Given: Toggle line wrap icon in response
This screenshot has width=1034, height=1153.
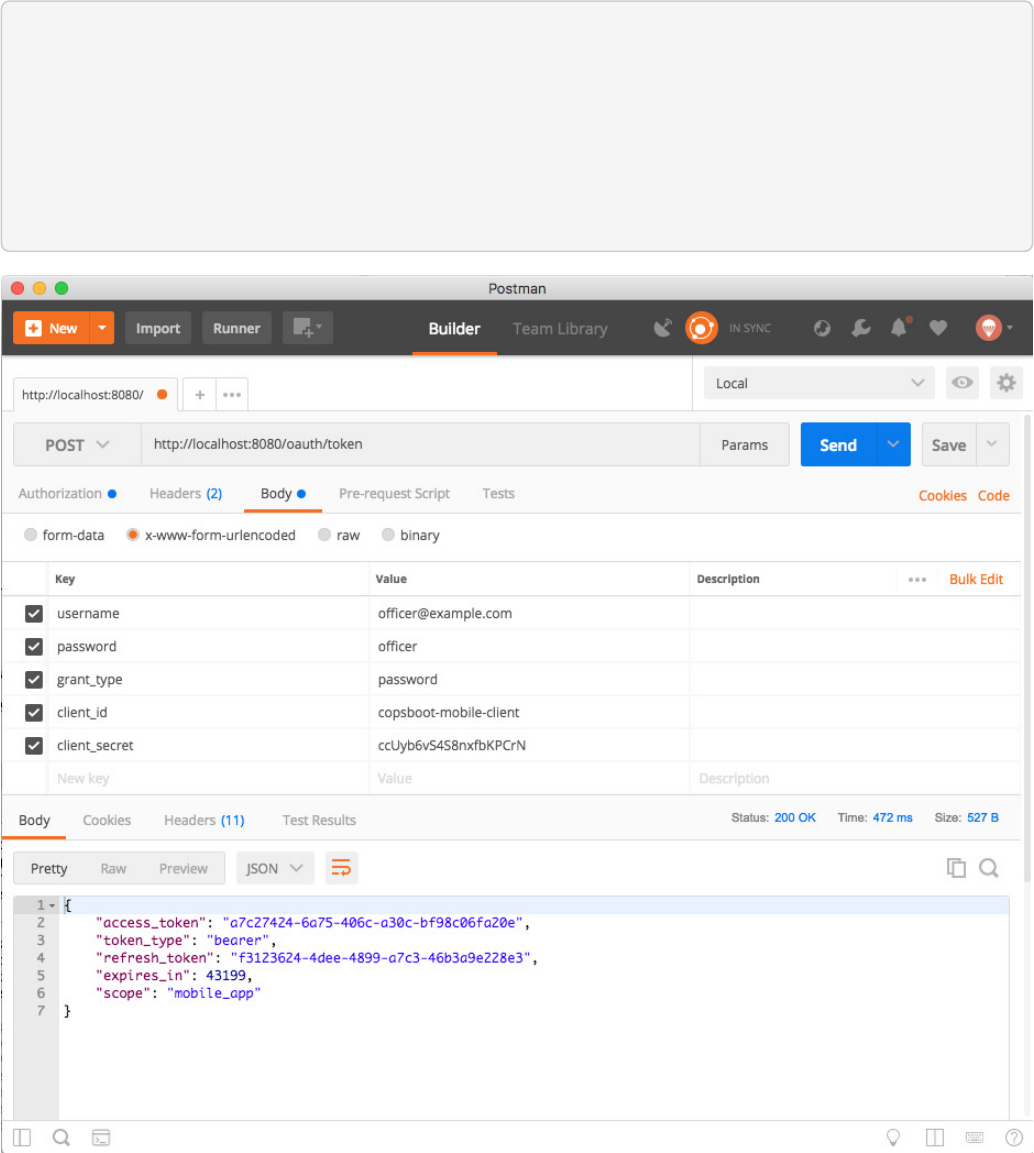Looking at the screenshot, I should pos(341,868).
